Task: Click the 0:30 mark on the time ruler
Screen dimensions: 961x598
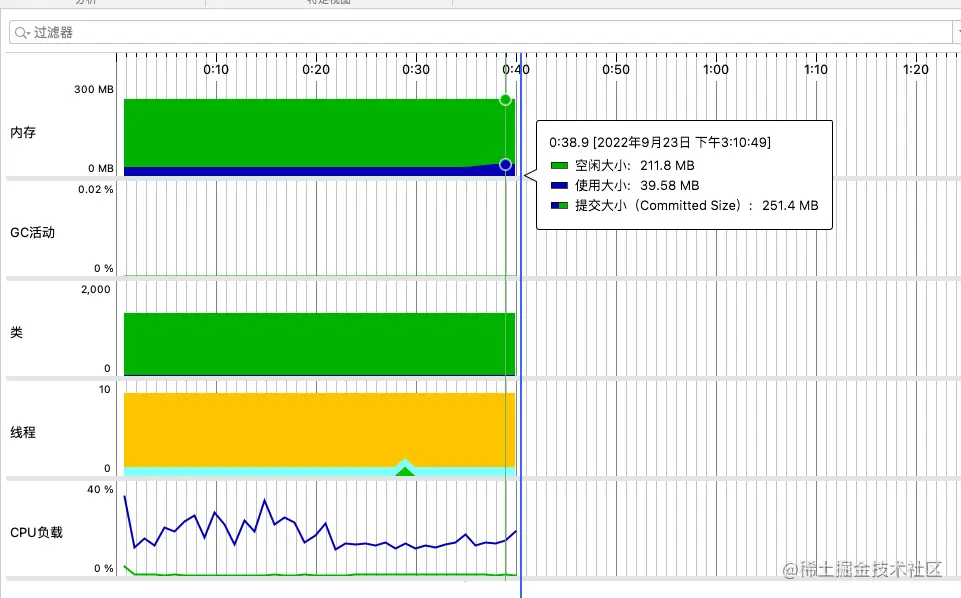Action: point(416,69)
